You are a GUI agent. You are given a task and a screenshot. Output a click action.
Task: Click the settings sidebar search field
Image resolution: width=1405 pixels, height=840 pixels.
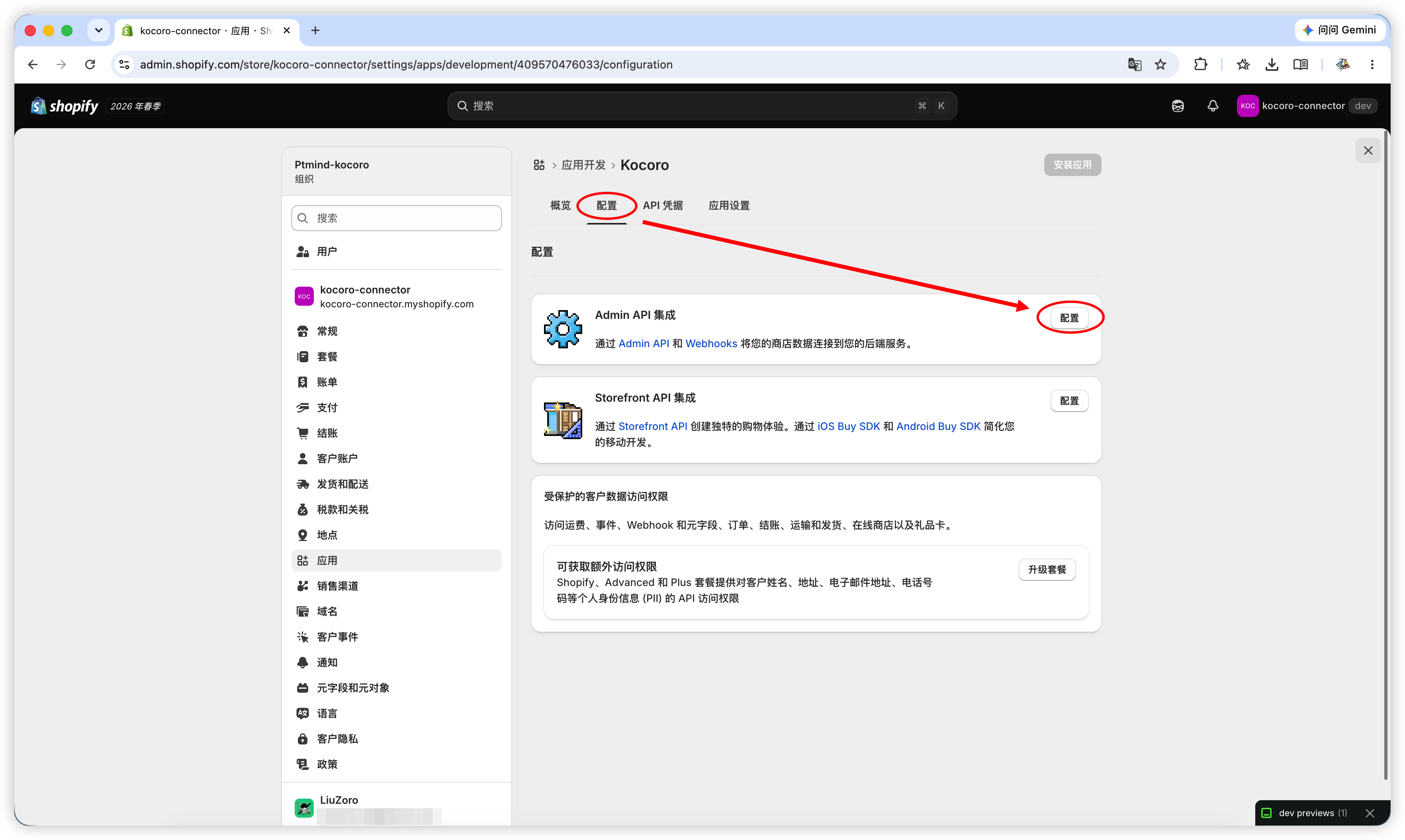coord(396,218)
